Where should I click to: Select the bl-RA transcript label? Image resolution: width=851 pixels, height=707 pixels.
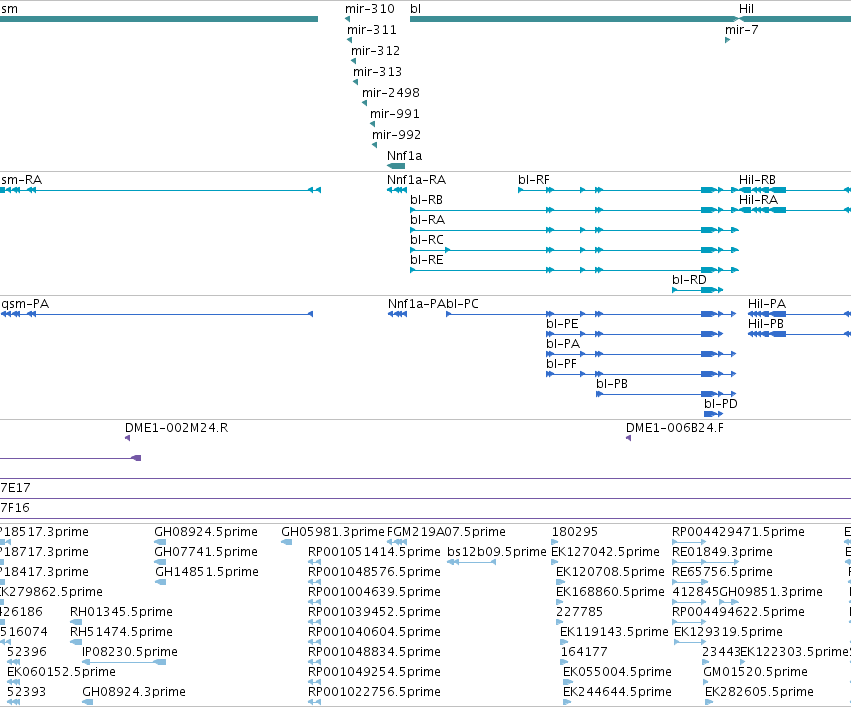(427, 220)
